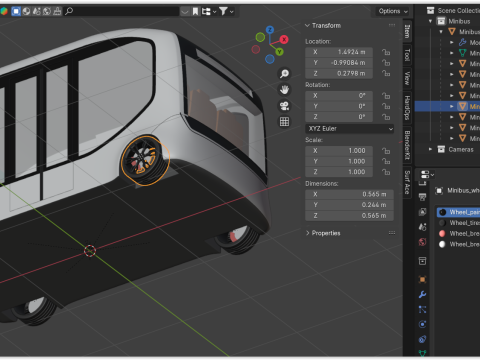The height and width of the screenshot is (360, 480).
Task: Lock the Rotation Y value
Action: pyautogui.click(x=386, y=107)
